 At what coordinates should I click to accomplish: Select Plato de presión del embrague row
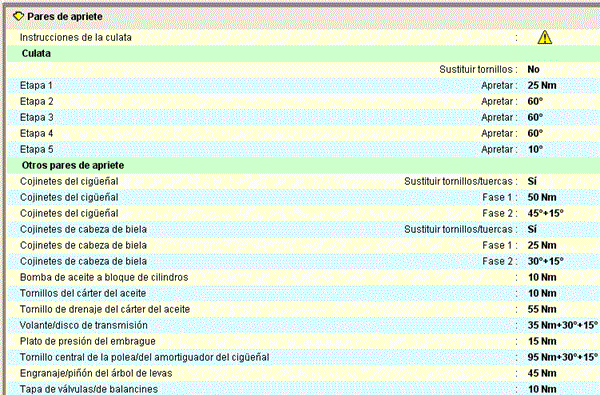pos(303,341)
